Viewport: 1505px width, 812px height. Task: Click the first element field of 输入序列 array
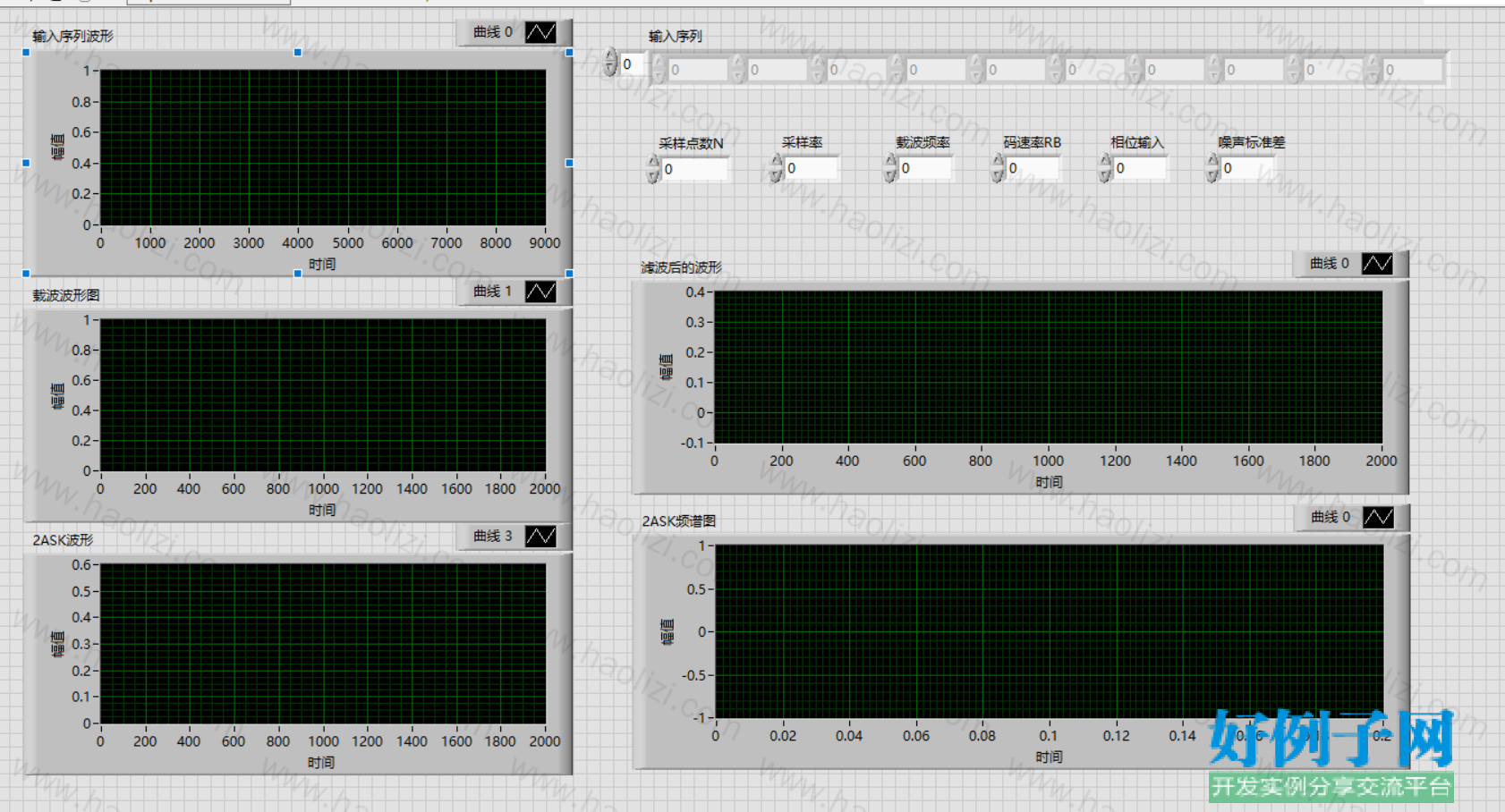pos(698,70)
